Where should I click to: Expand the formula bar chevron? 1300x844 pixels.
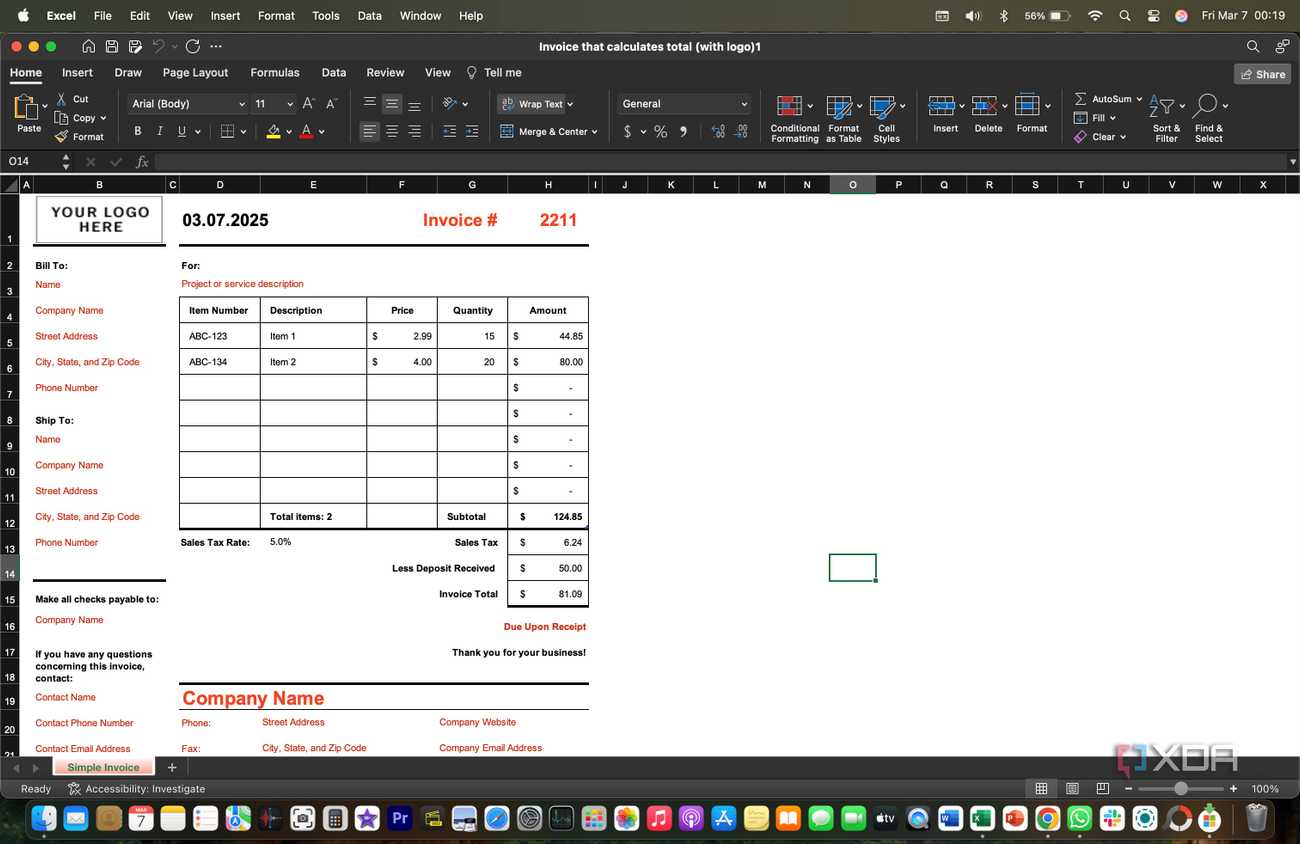tap(1292, 161)
